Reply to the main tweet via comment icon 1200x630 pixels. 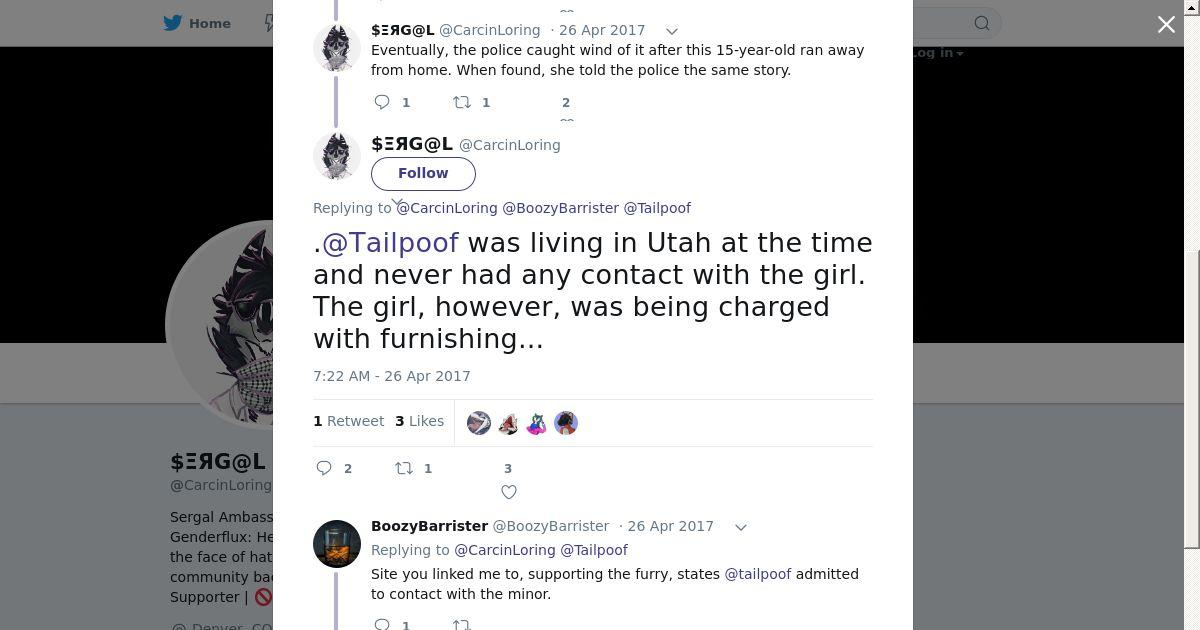pos(324,468)
